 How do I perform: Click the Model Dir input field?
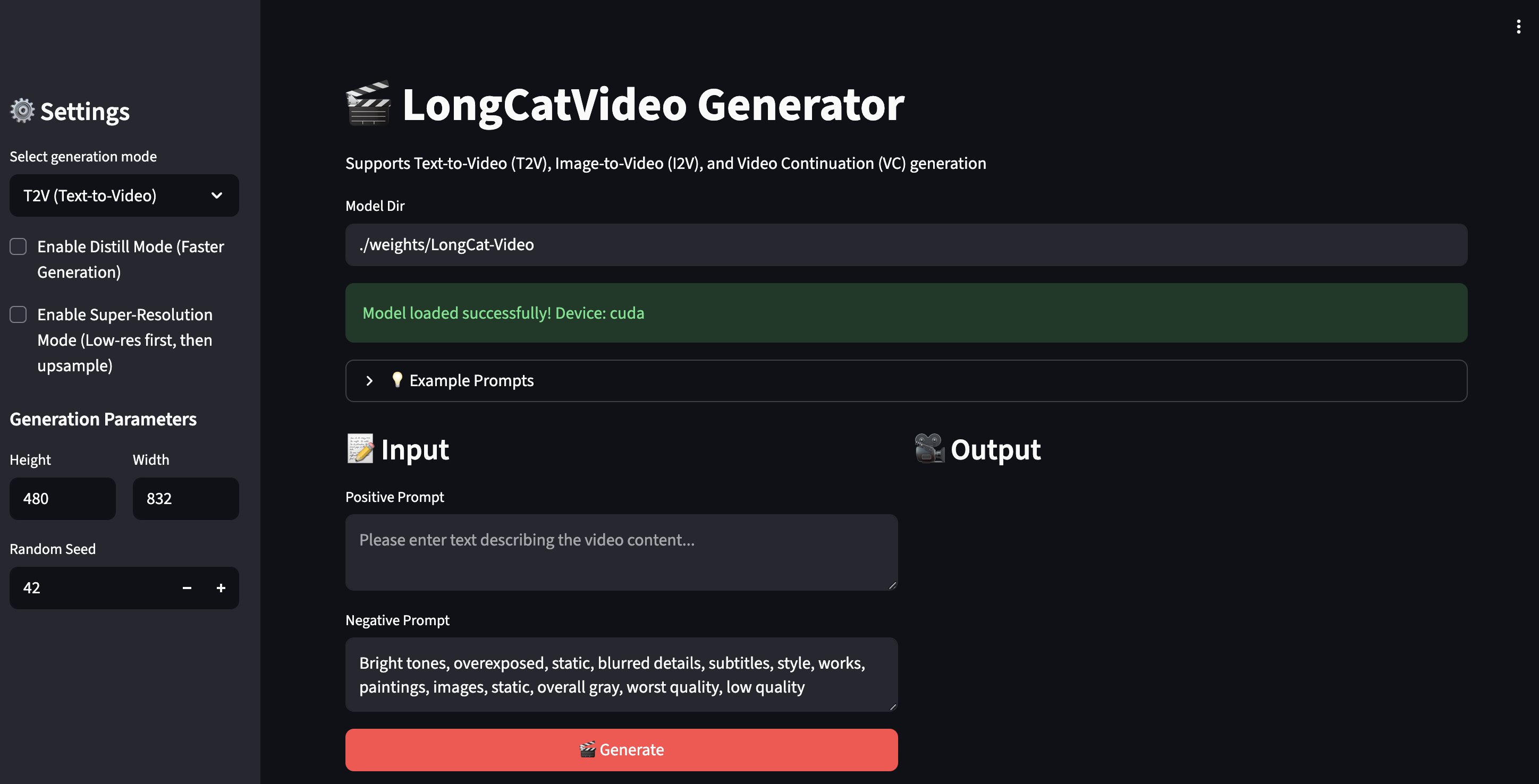(906, 245)
